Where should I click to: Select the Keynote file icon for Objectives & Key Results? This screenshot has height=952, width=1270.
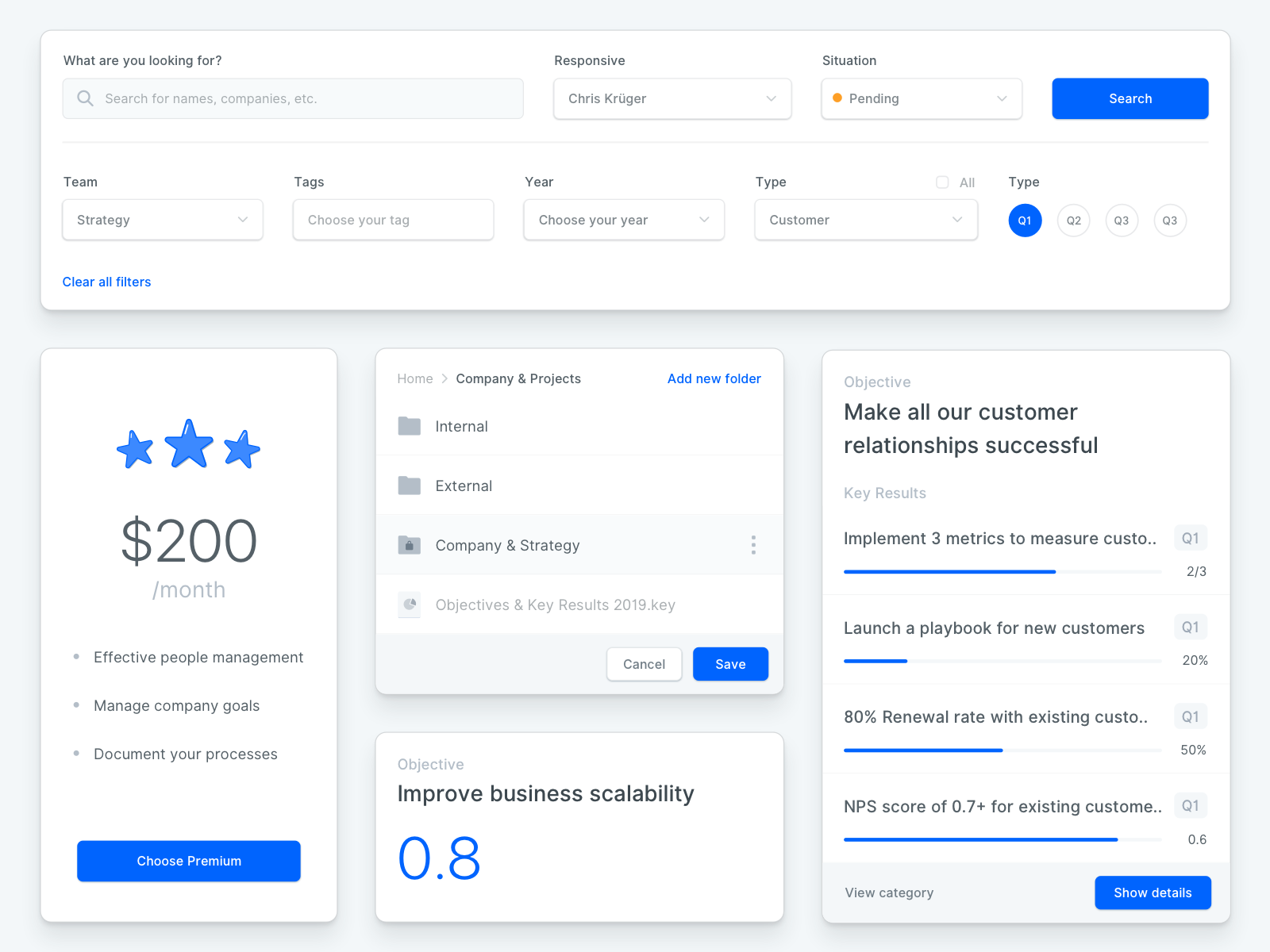(x=410, y=605)
